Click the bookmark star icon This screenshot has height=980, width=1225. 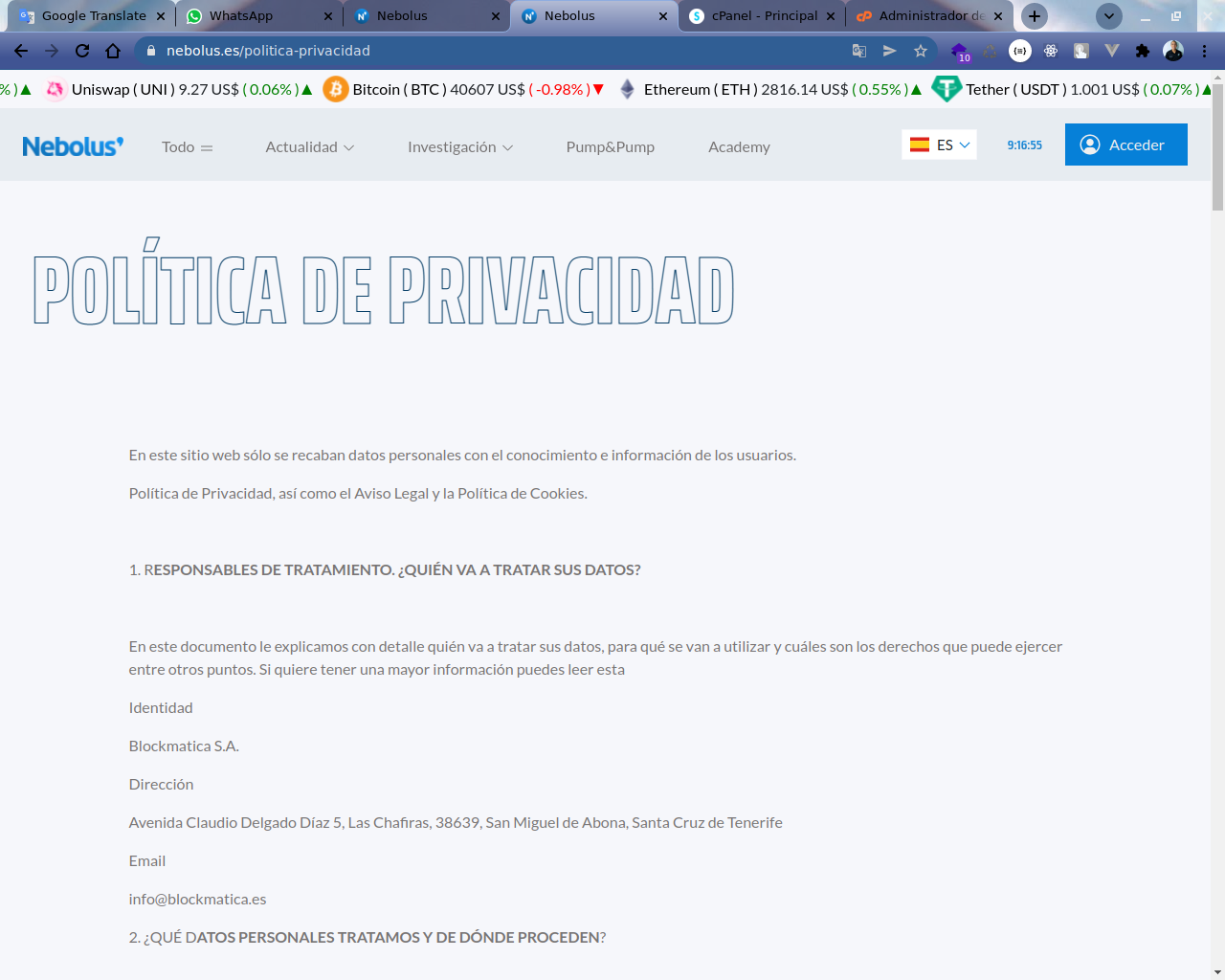921,51
